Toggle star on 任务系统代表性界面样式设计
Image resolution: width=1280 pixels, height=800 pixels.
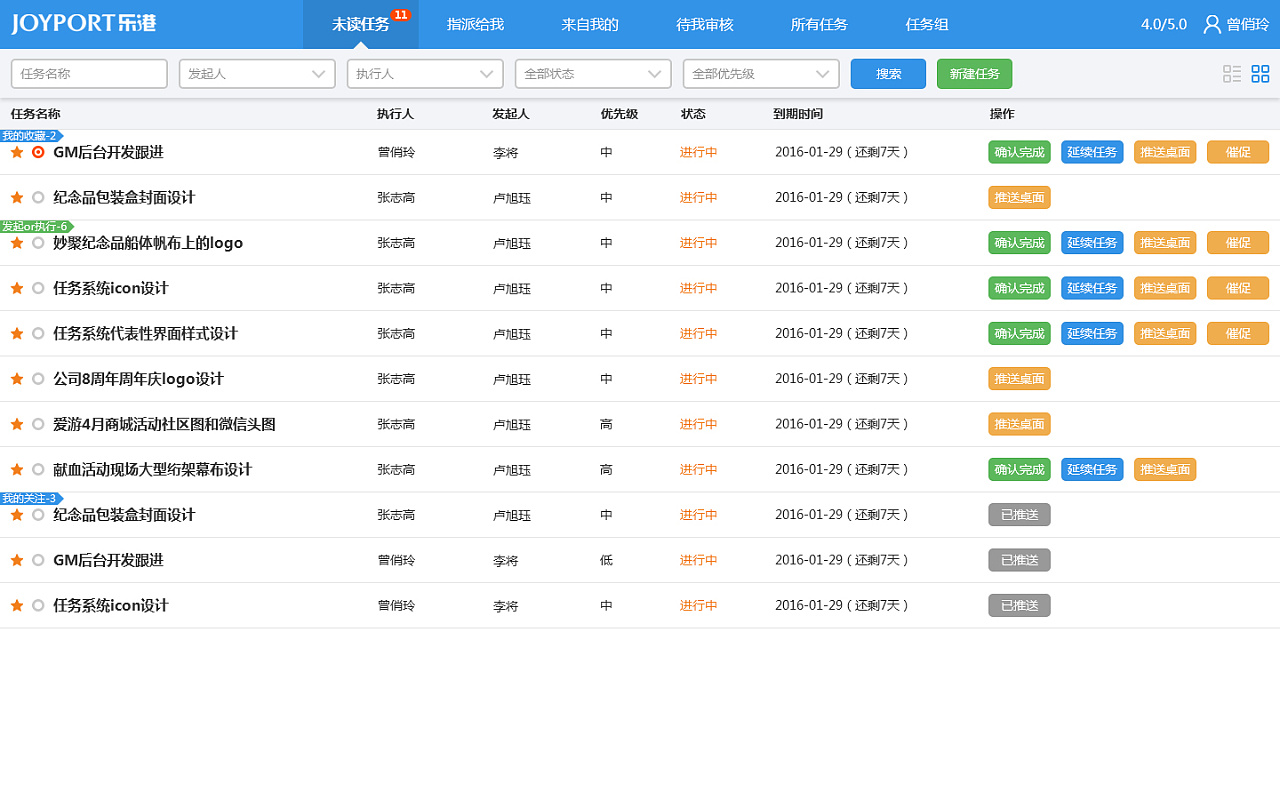(x=17, y=333)
